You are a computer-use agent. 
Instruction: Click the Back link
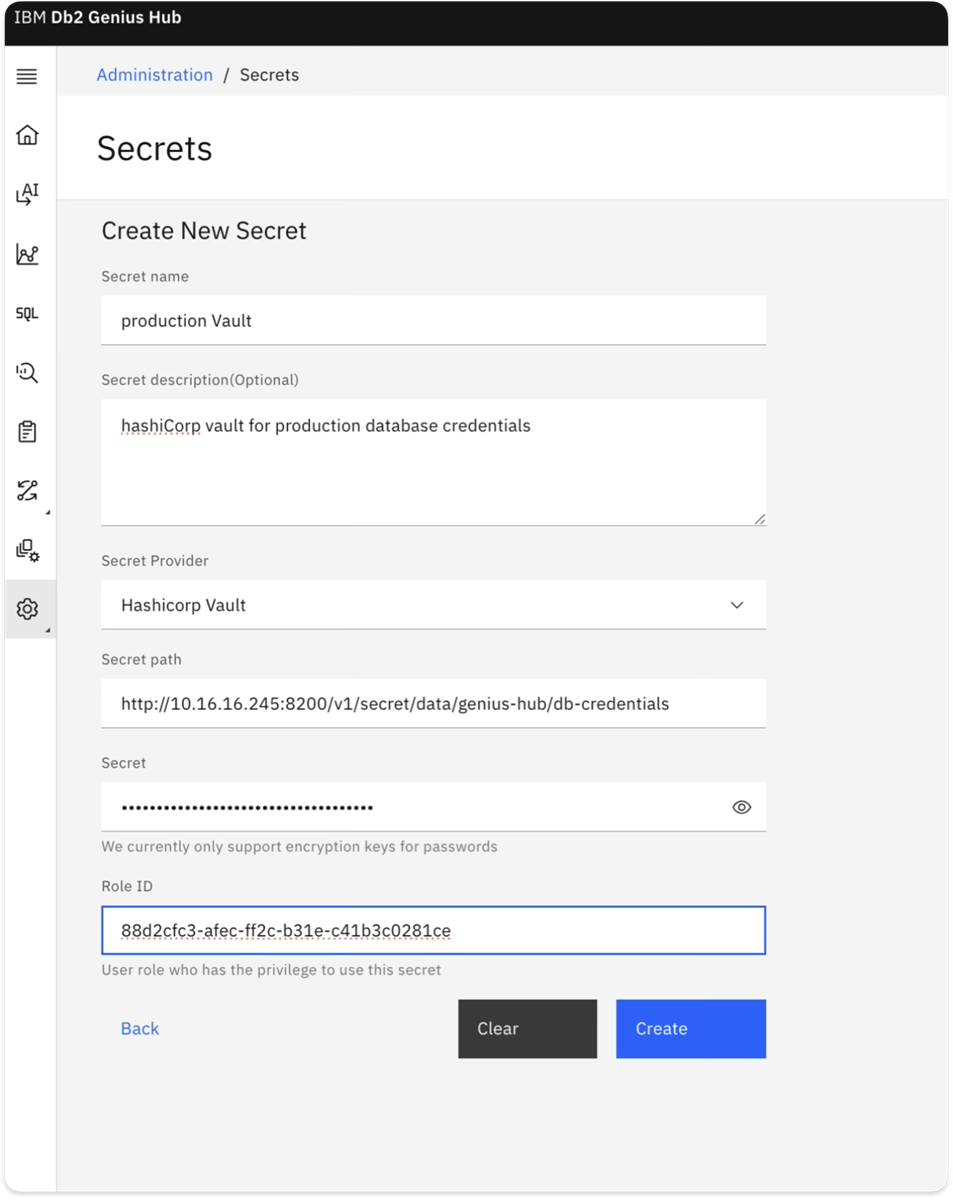coord(140,1029)
